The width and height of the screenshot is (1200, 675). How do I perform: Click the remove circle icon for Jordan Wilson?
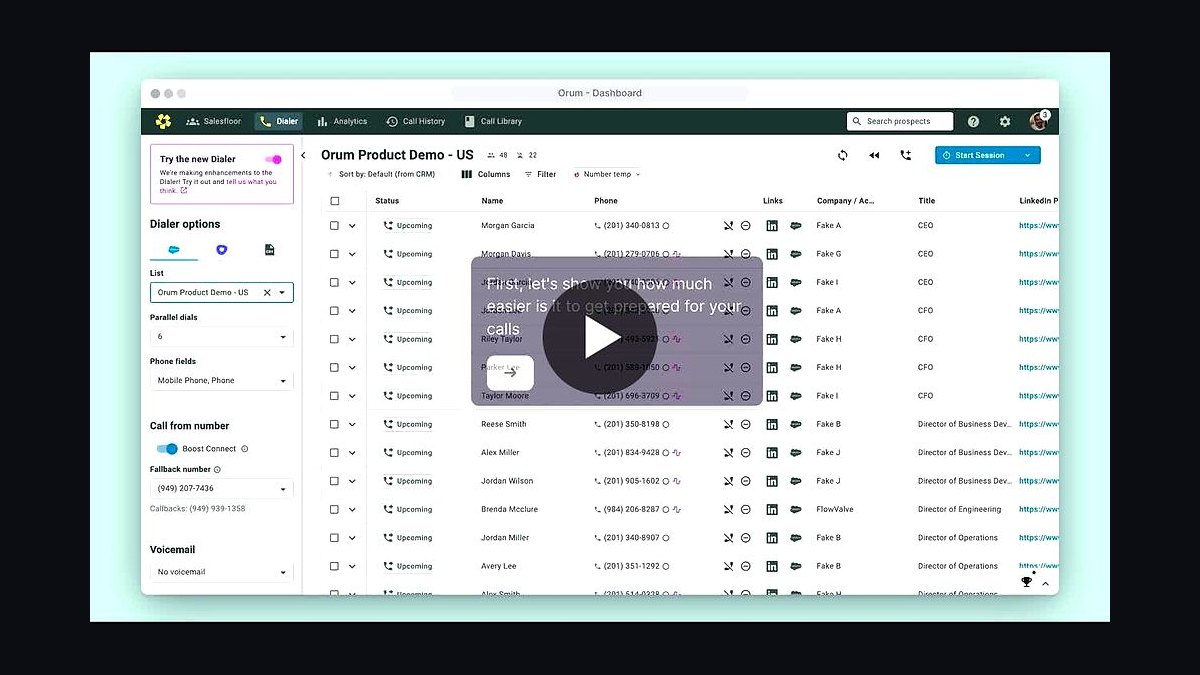[746, 481]
